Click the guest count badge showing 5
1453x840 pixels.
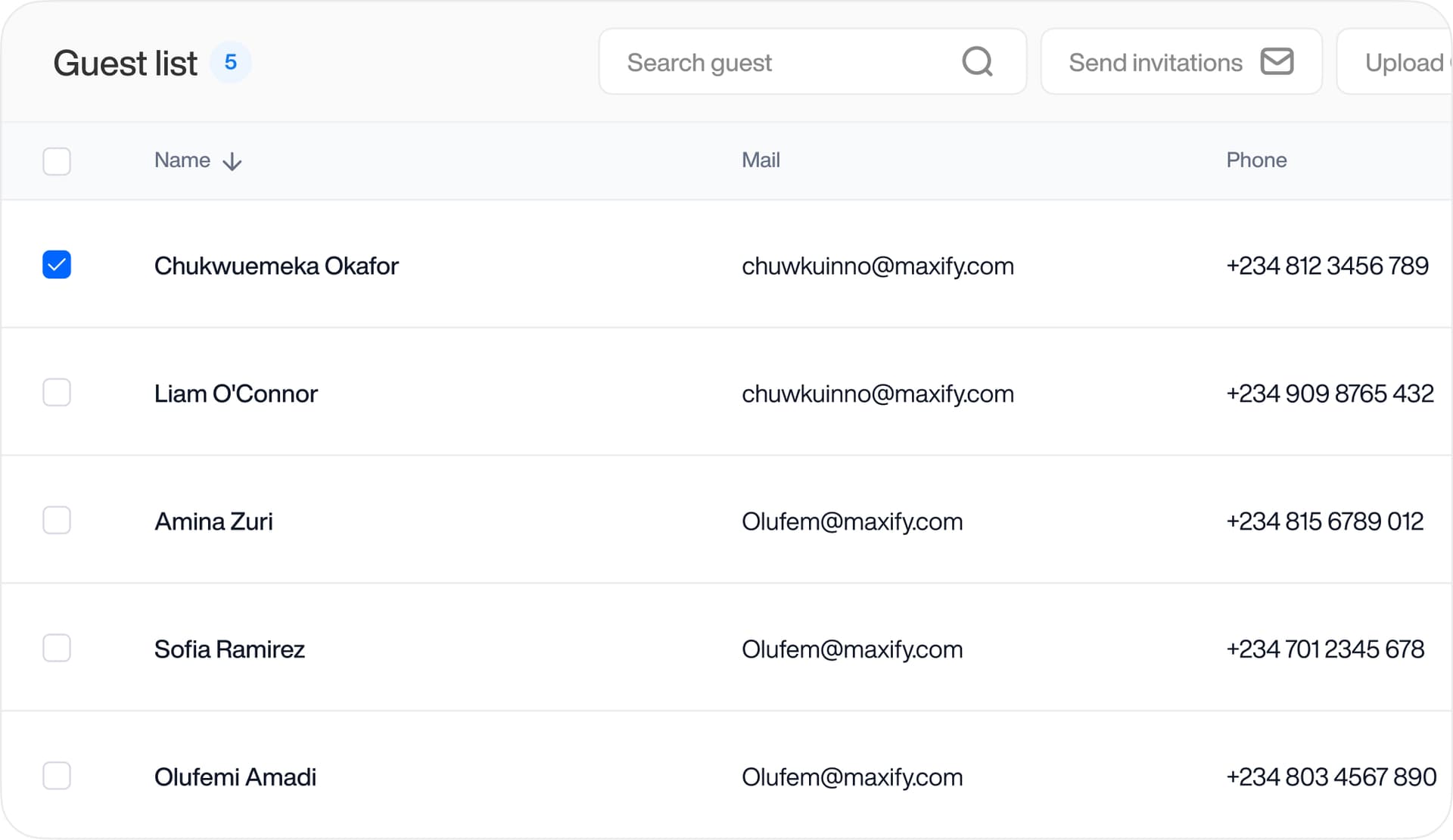[231, 62]
